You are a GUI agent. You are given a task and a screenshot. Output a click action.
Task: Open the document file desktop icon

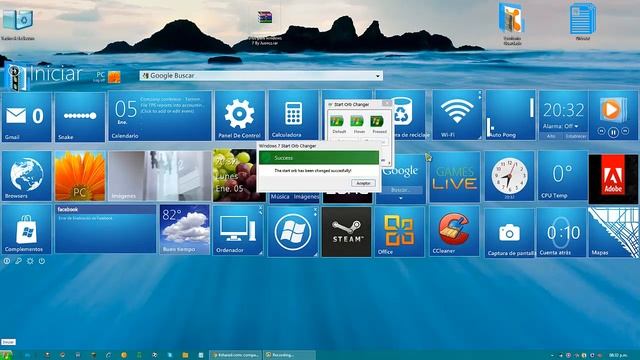coord(583,21)
